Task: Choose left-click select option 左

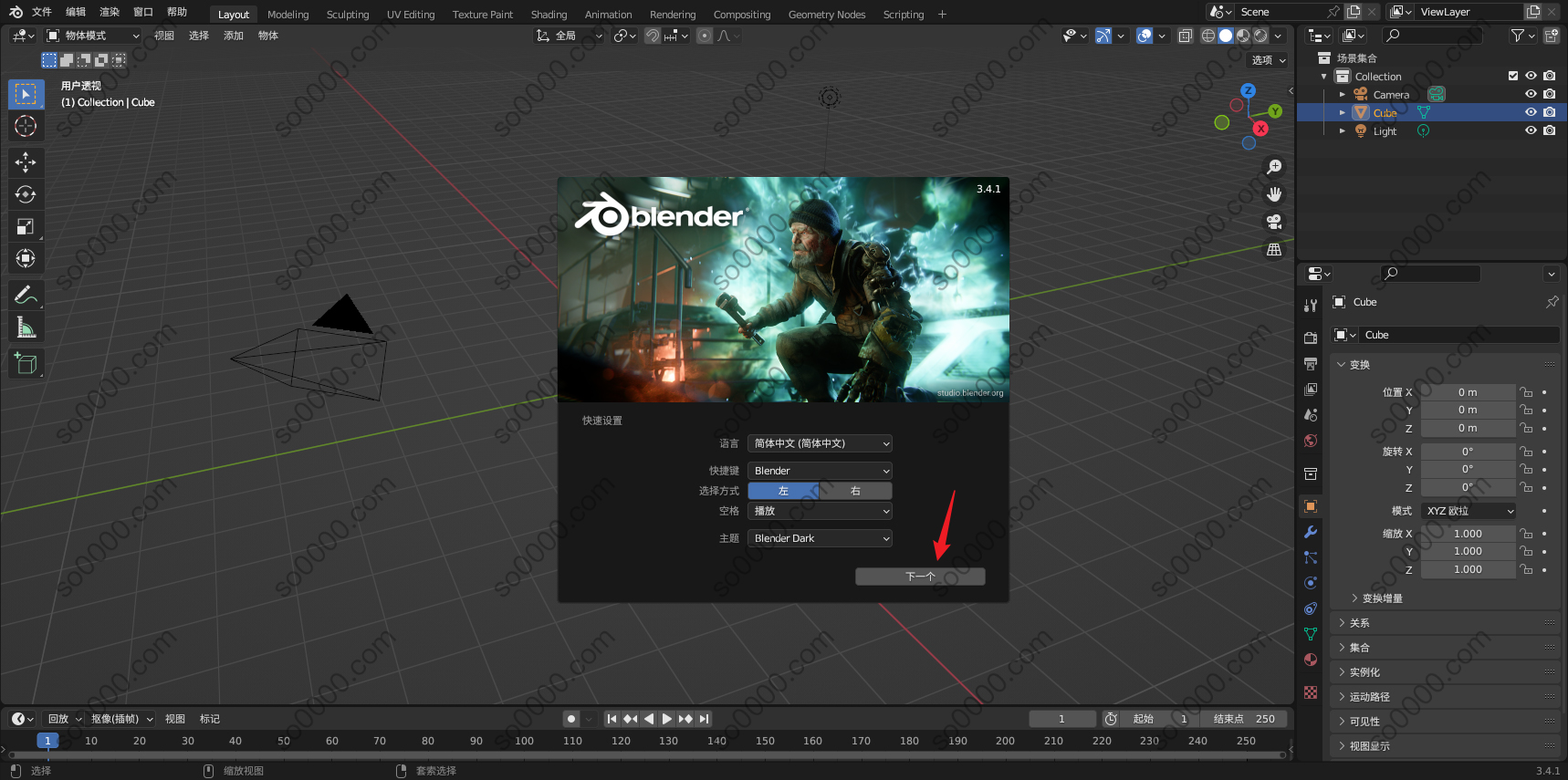Action: [784, 491]
